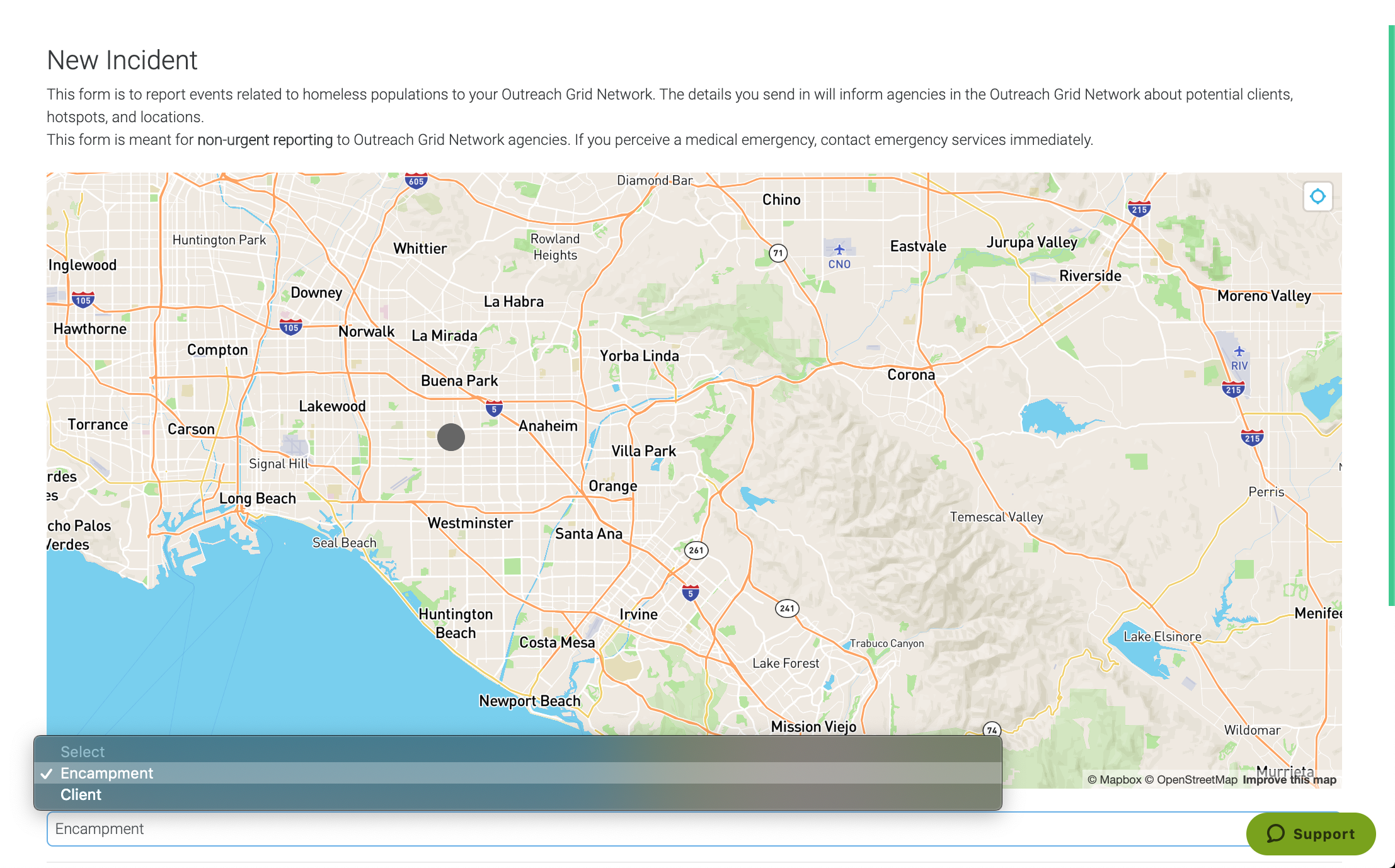Viewport: 1395px width, 868px height.
Task: Click the geolocate button on map
Action: [1317, 197]
